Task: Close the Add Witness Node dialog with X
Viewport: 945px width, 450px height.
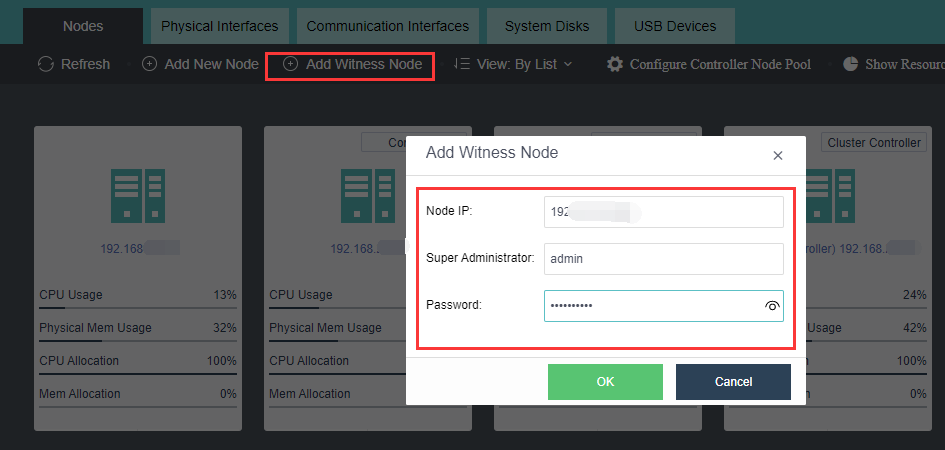Action: pos(778,155)
